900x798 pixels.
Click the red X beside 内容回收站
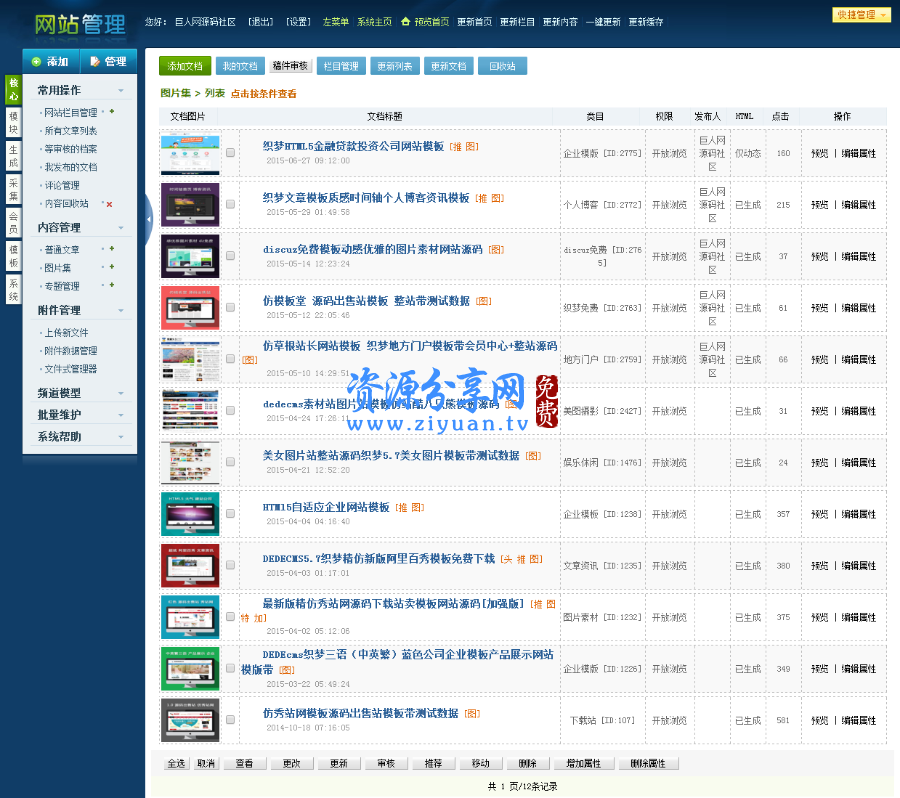[109, 204]
